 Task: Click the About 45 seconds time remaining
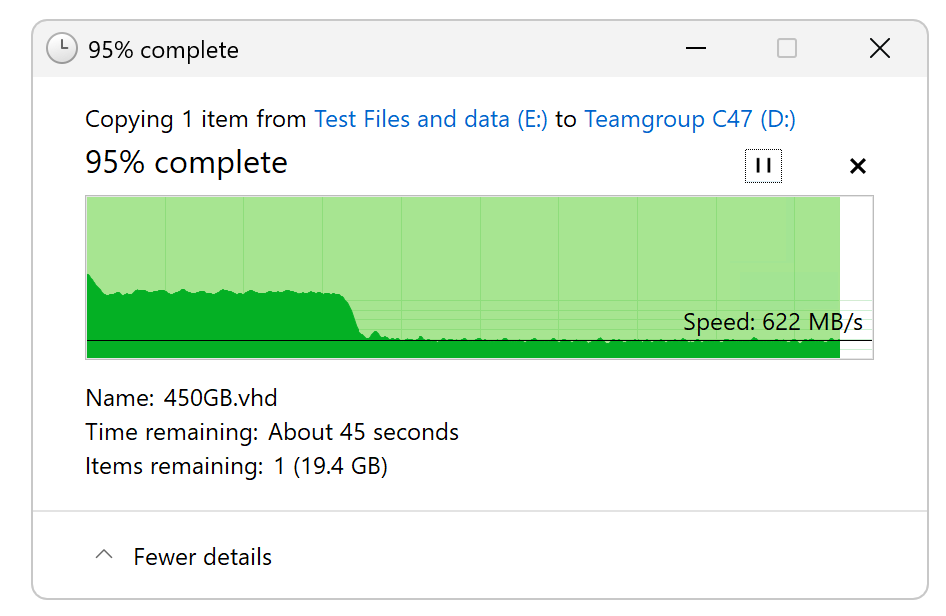pos(363,432)
